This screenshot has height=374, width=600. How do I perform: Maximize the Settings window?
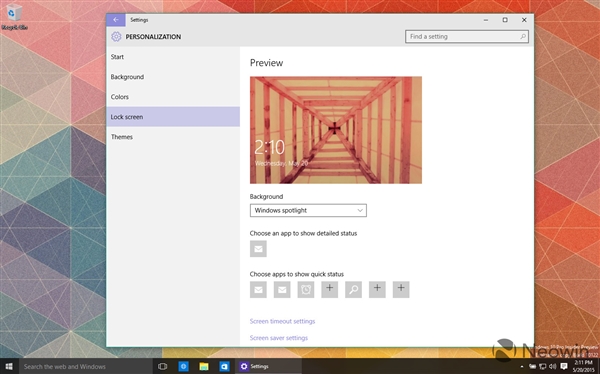point(505,20)
